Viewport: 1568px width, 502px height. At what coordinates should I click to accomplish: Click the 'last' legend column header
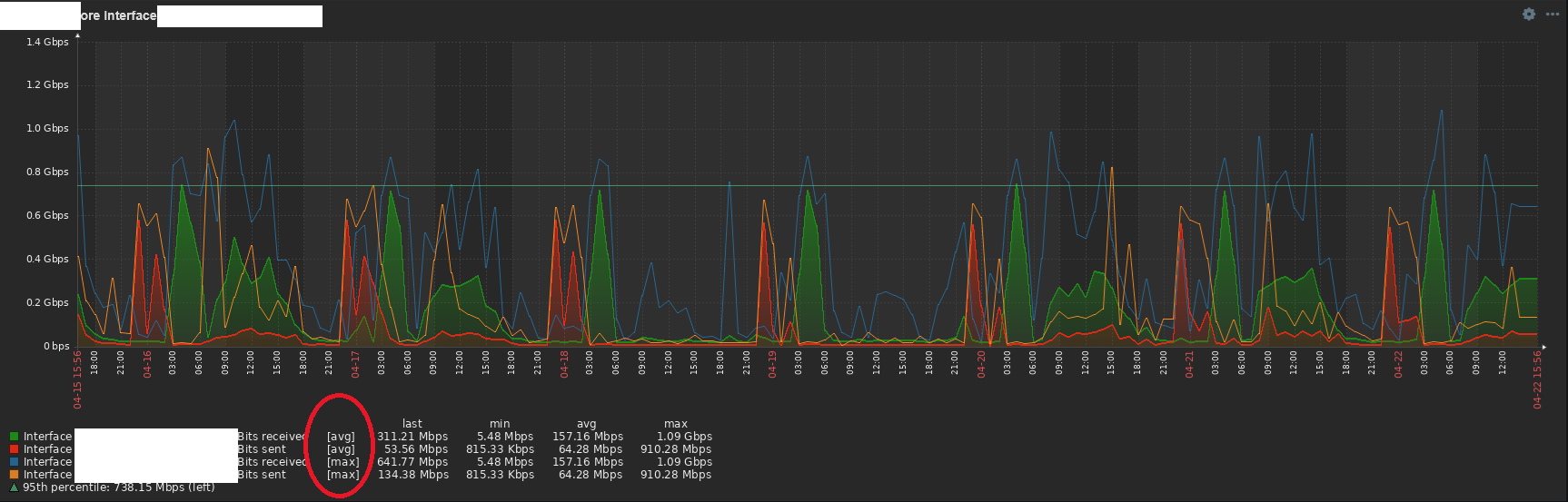[412, 424]
